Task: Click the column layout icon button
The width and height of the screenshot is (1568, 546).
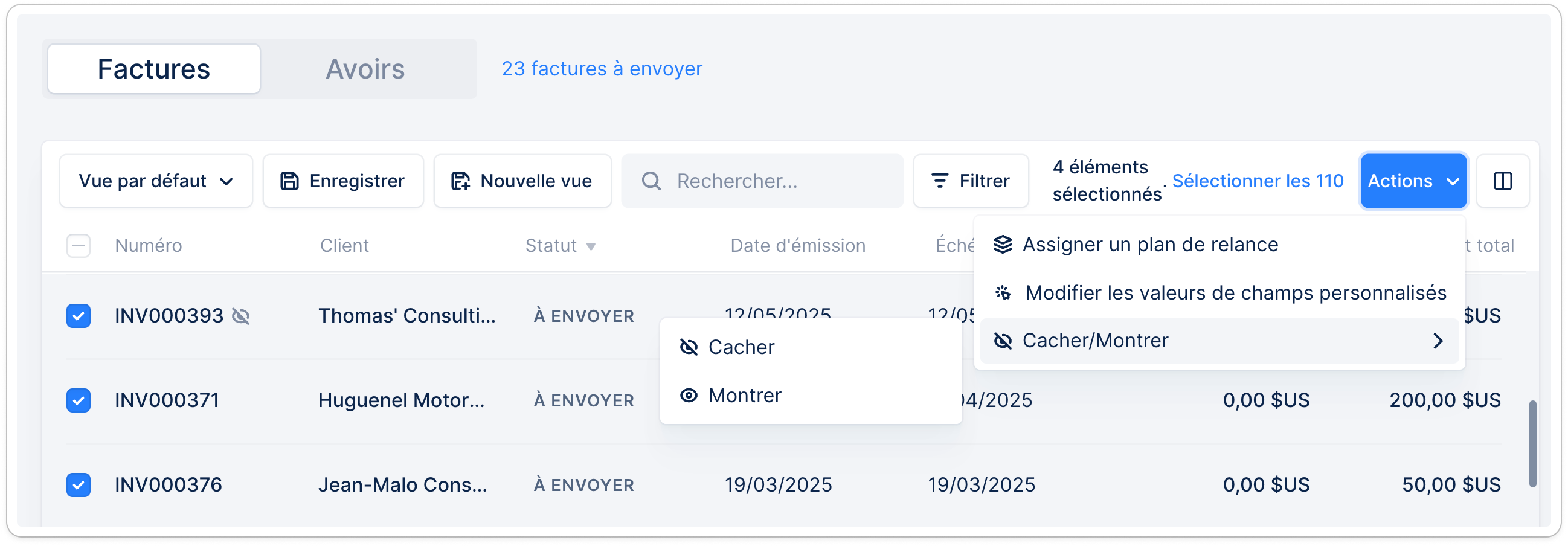Action: point(1502,181)
